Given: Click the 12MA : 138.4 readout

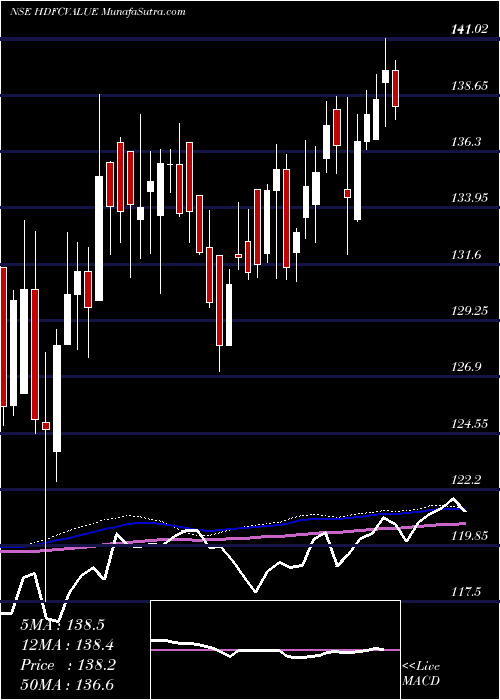Looking at the screenshot, I should (67, 645).
